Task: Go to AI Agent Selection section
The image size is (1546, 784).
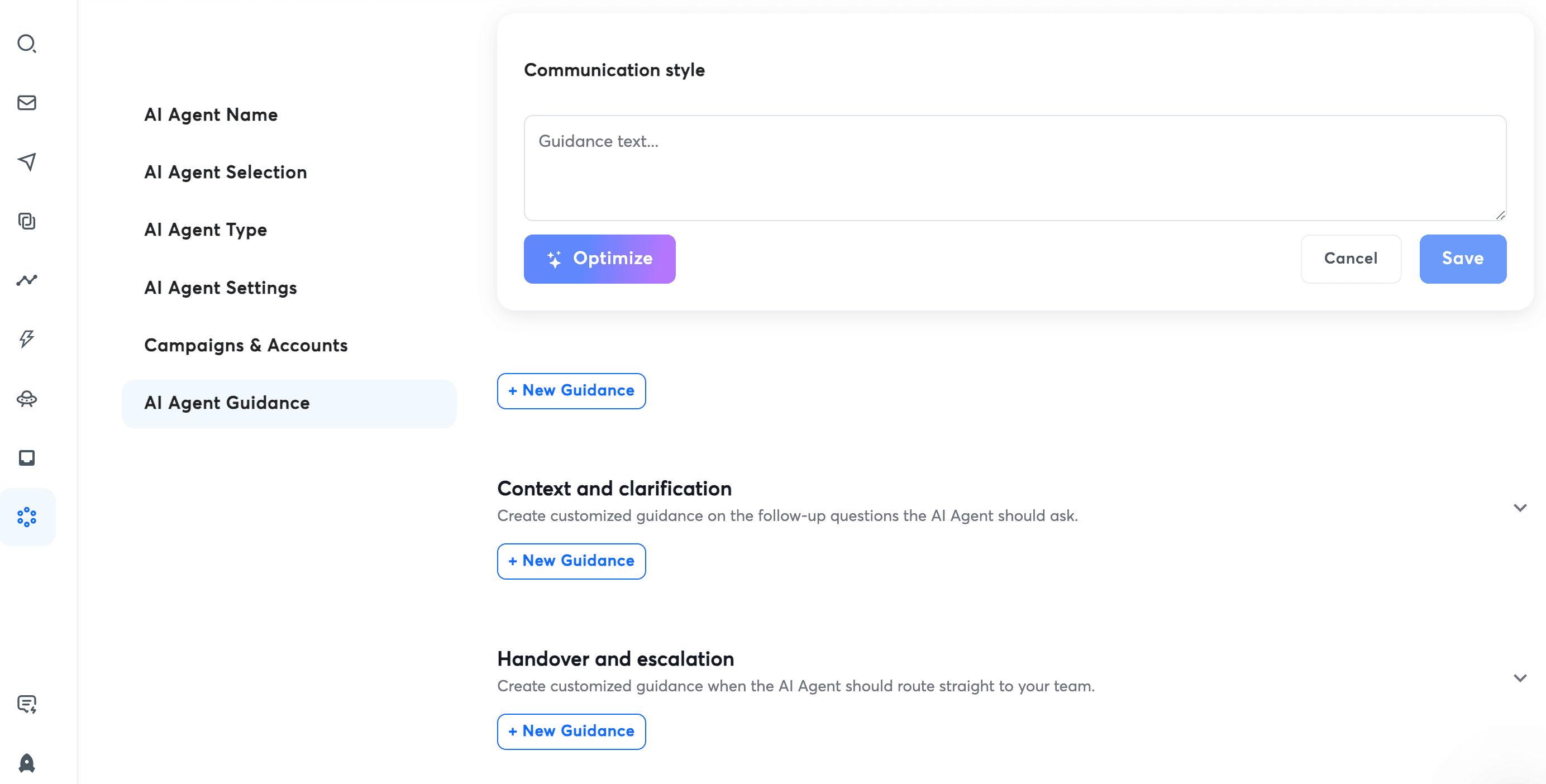Action: [x=225, y=173]
